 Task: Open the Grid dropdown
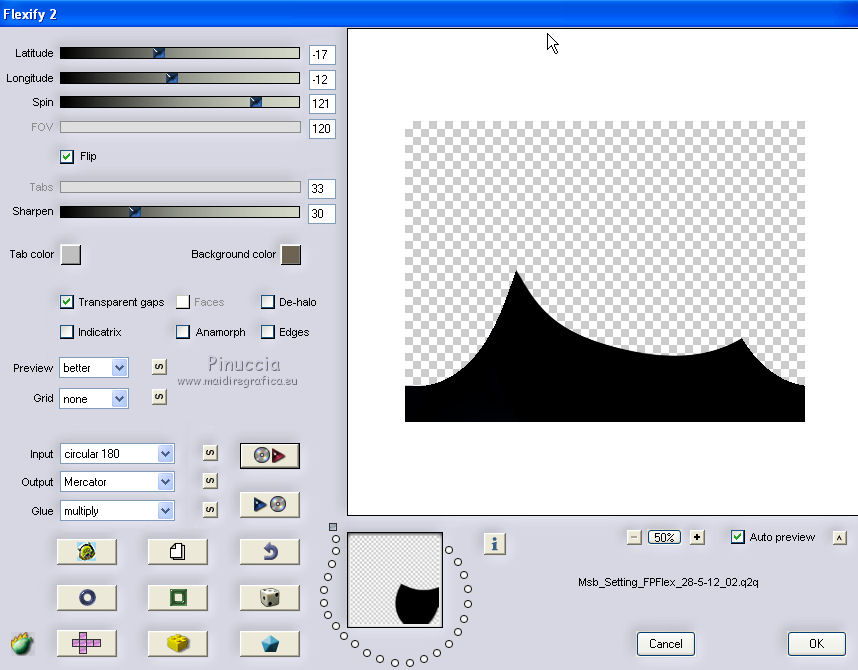pos(94,398)
